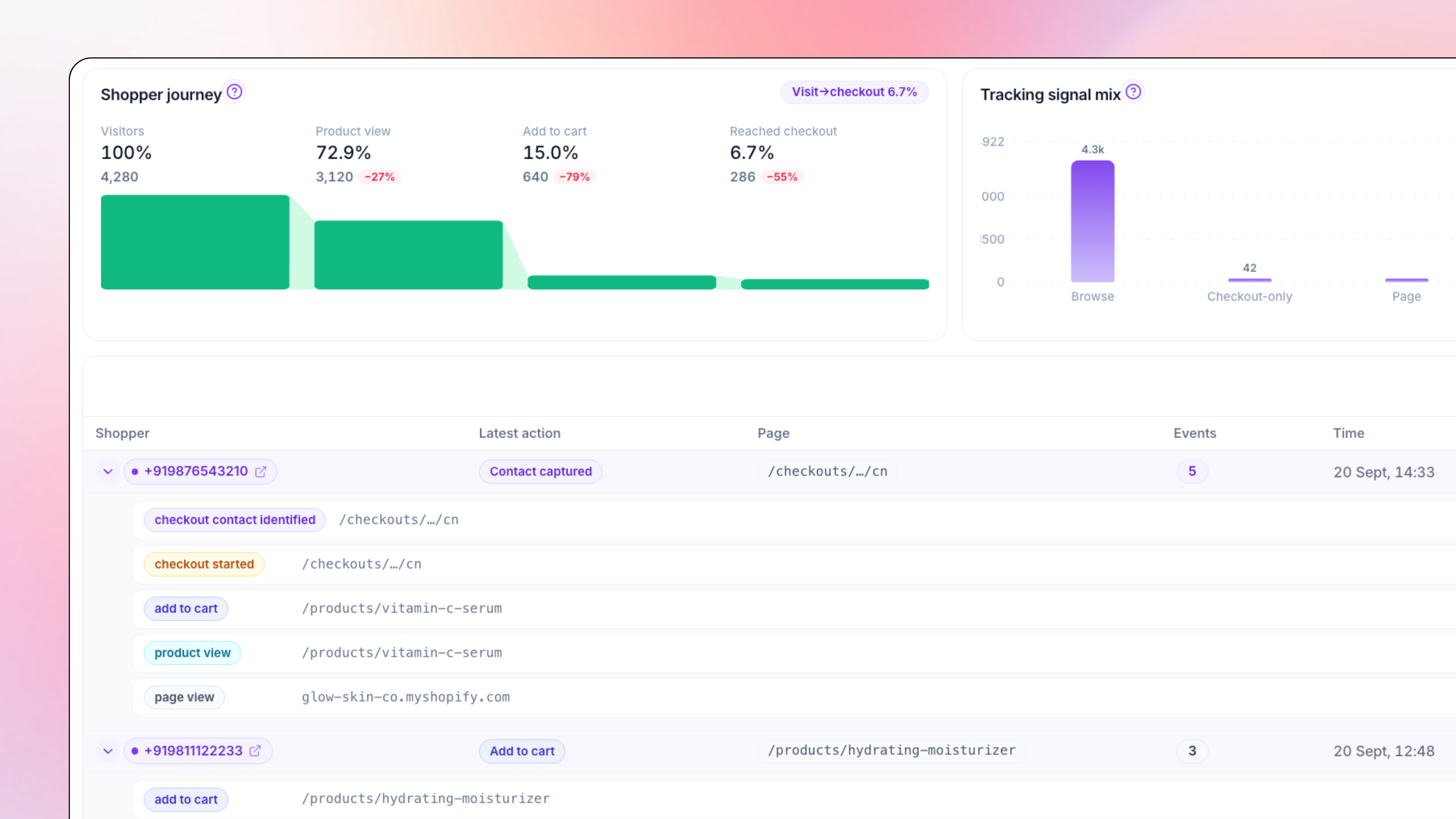Select the Reached checkout funnel bar

point(835,284)
